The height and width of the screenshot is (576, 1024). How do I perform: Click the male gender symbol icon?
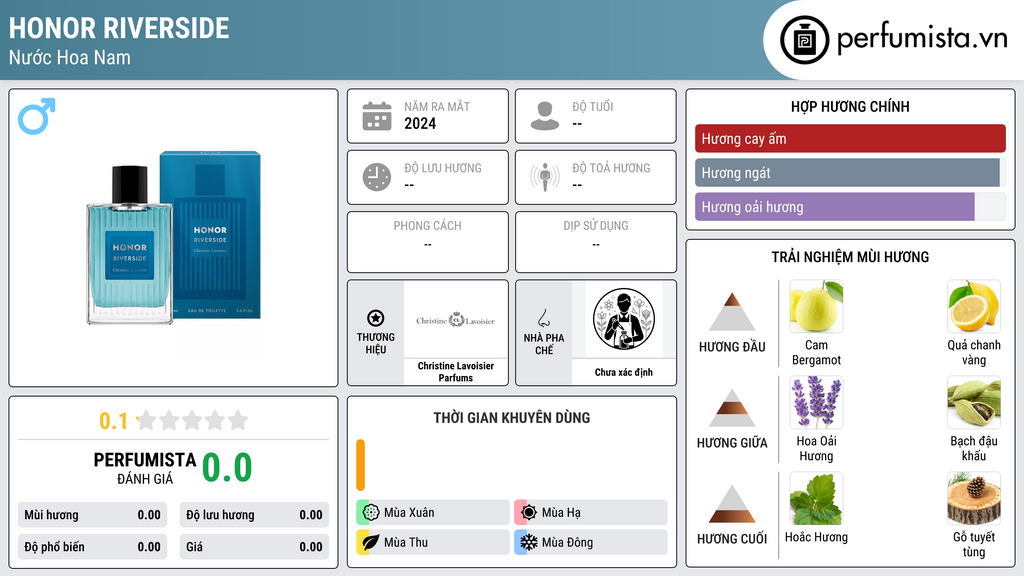pyautogui.click(x=37, y=116)
